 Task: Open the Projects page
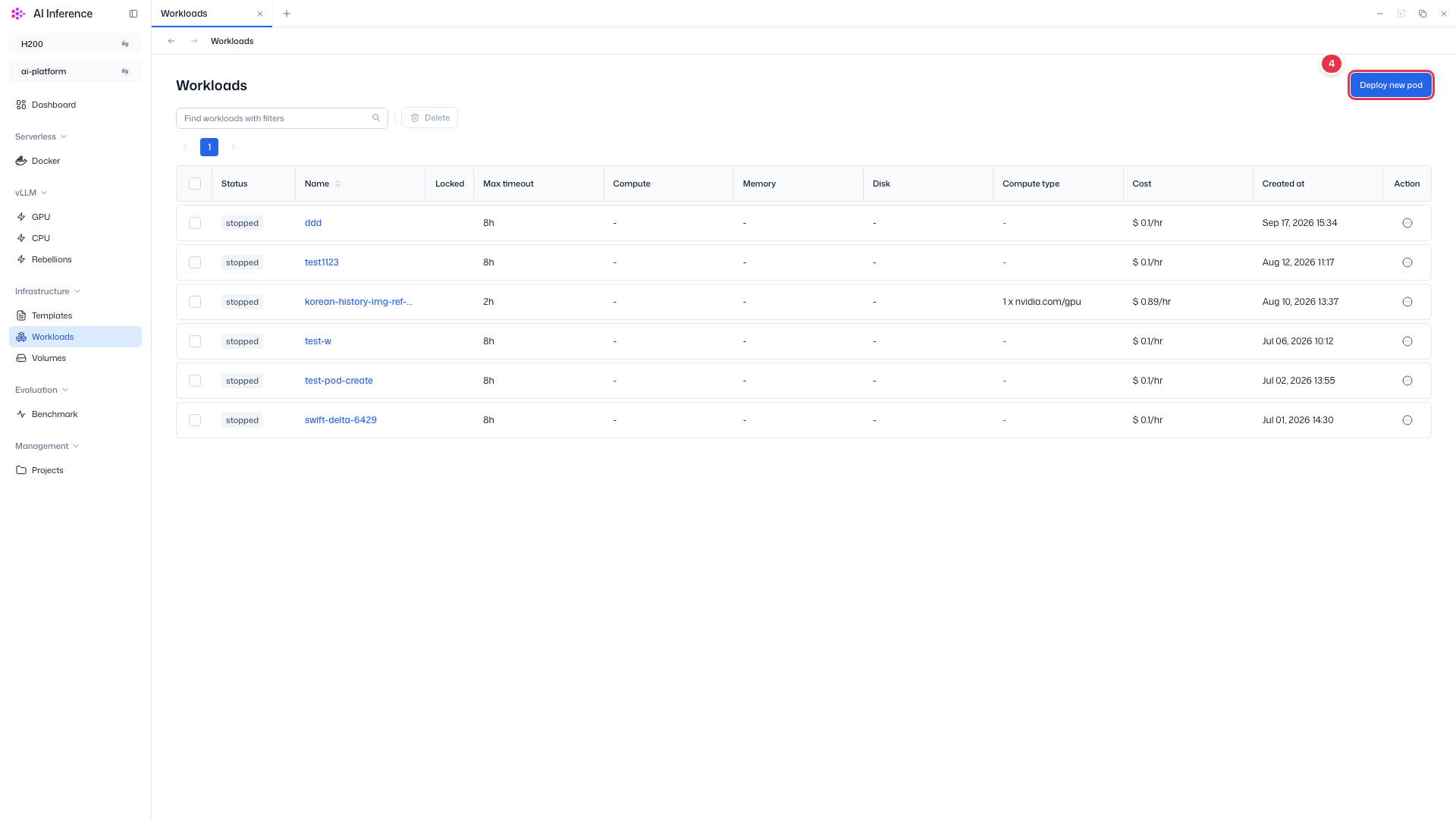75,470
